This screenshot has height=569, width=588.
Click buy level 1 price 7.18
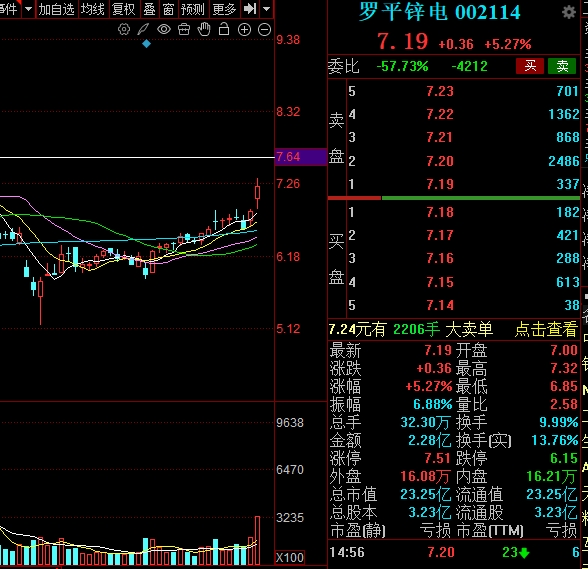click(440, 212)
